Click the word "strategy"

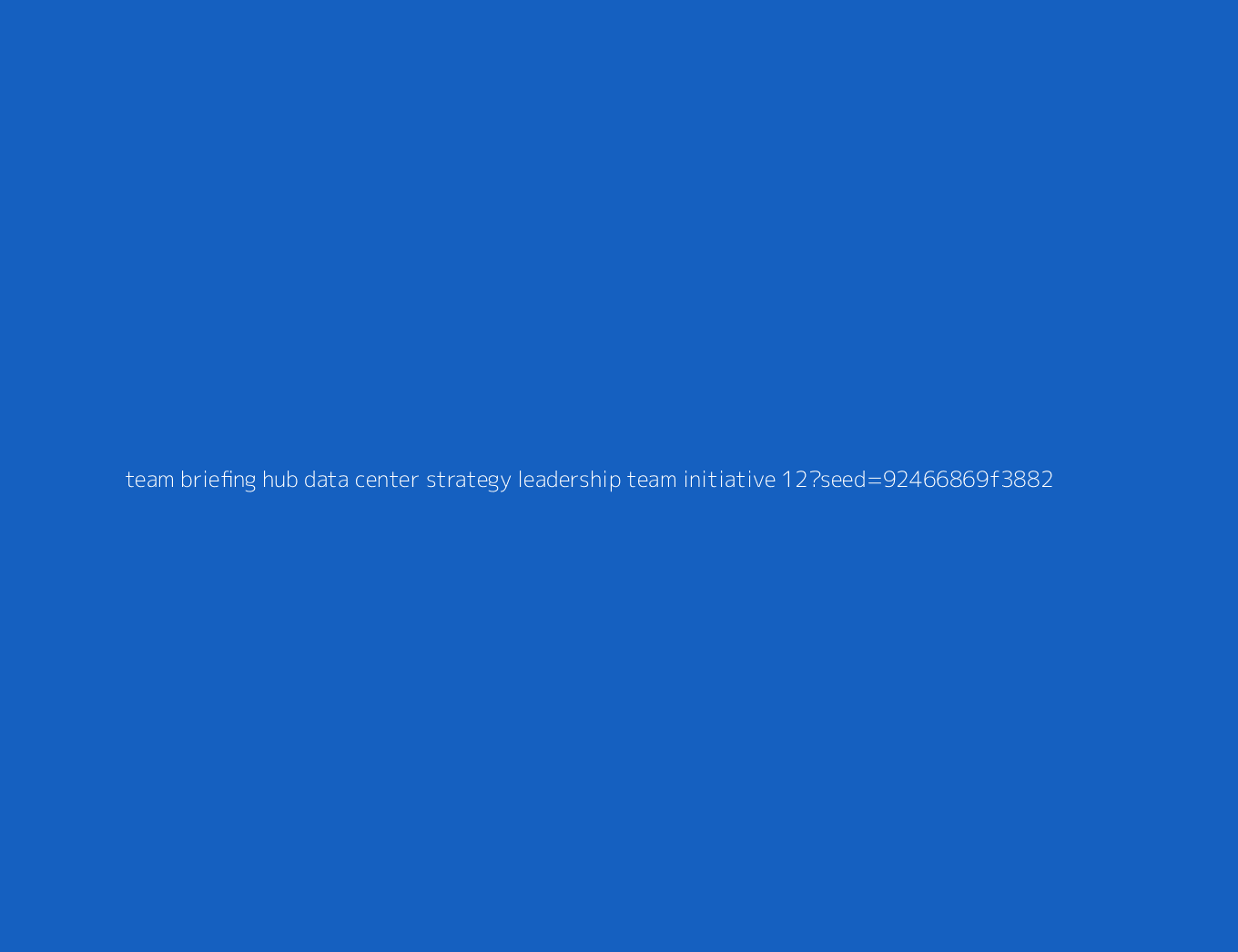[469, 481]
